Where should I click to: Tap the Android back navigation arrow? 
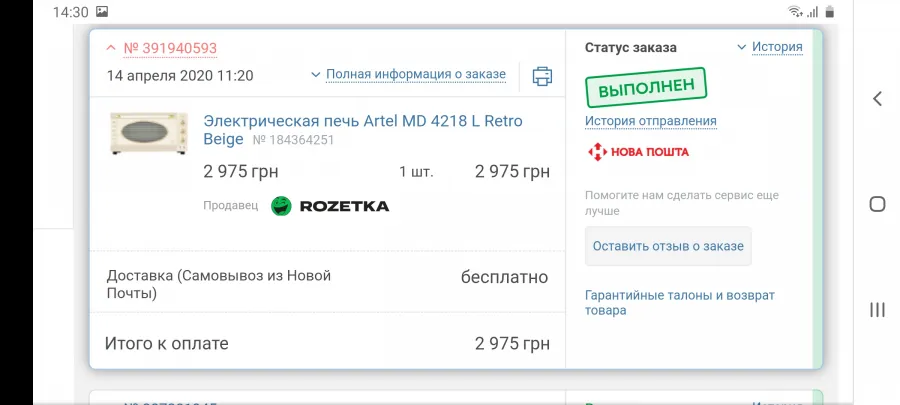pos(877,99)
